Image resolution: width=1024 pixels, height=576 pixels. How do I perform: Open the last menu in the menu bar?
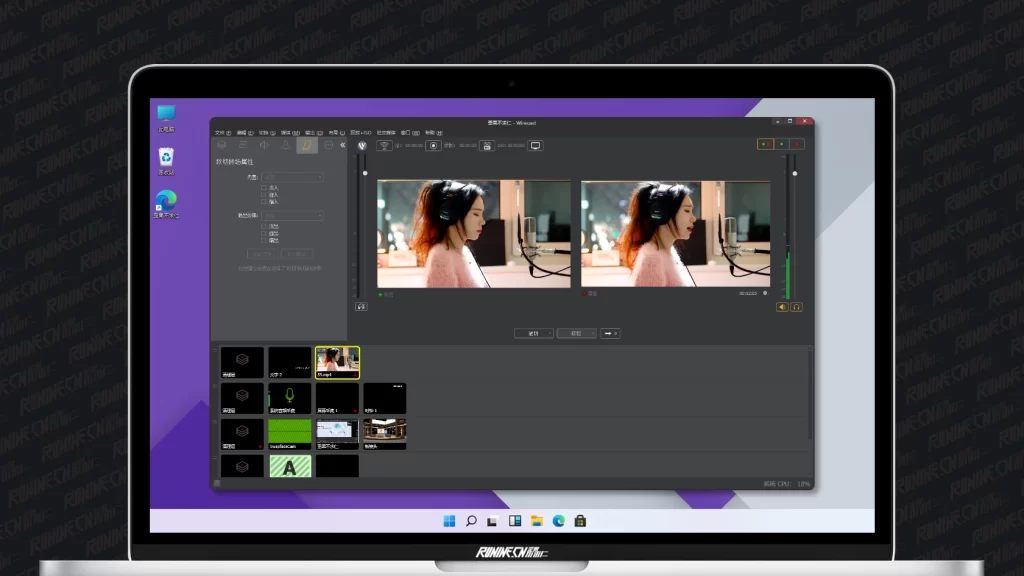click(431, 132)
